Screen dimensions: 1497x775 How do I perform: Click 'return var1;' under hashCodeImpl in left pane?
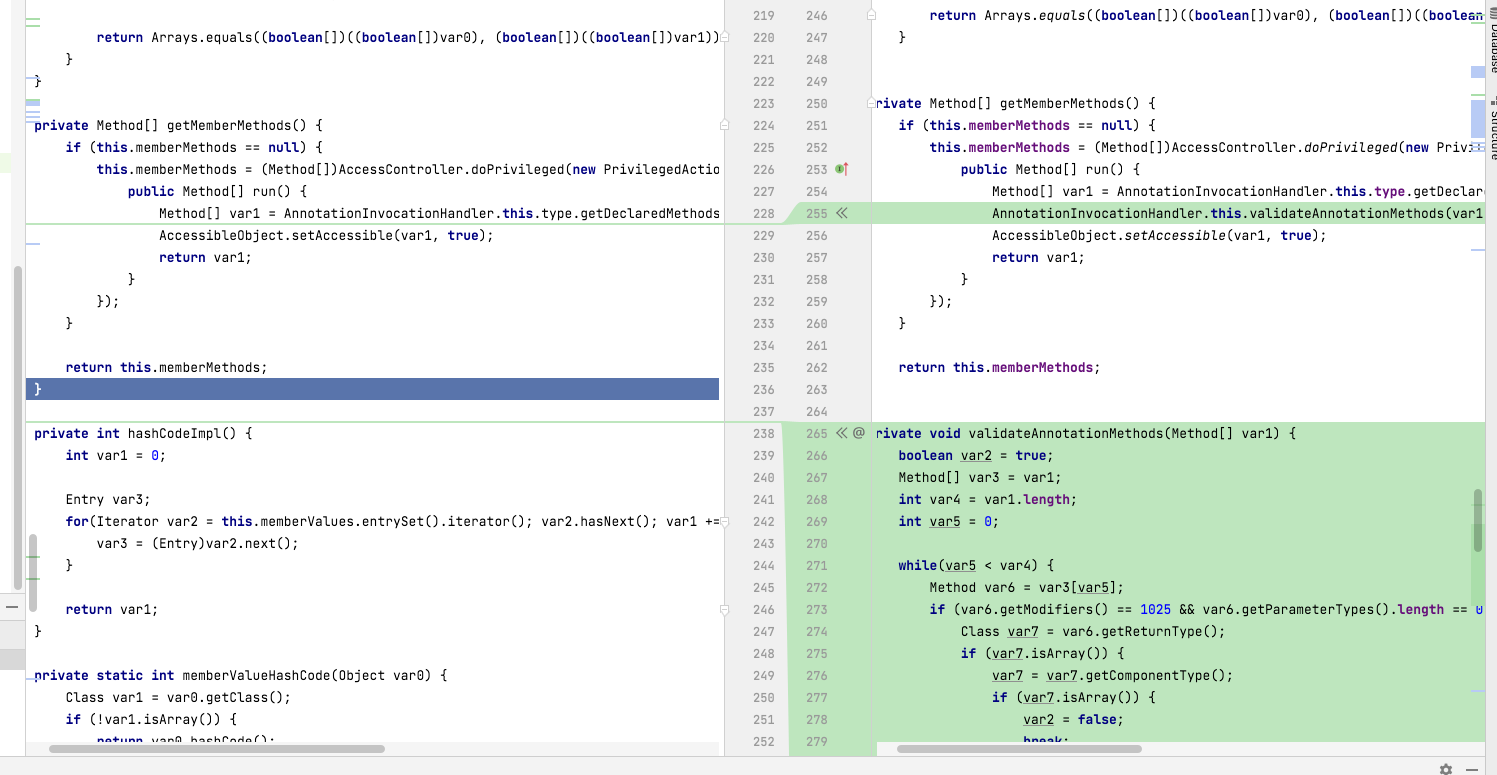tap(112, 609)
